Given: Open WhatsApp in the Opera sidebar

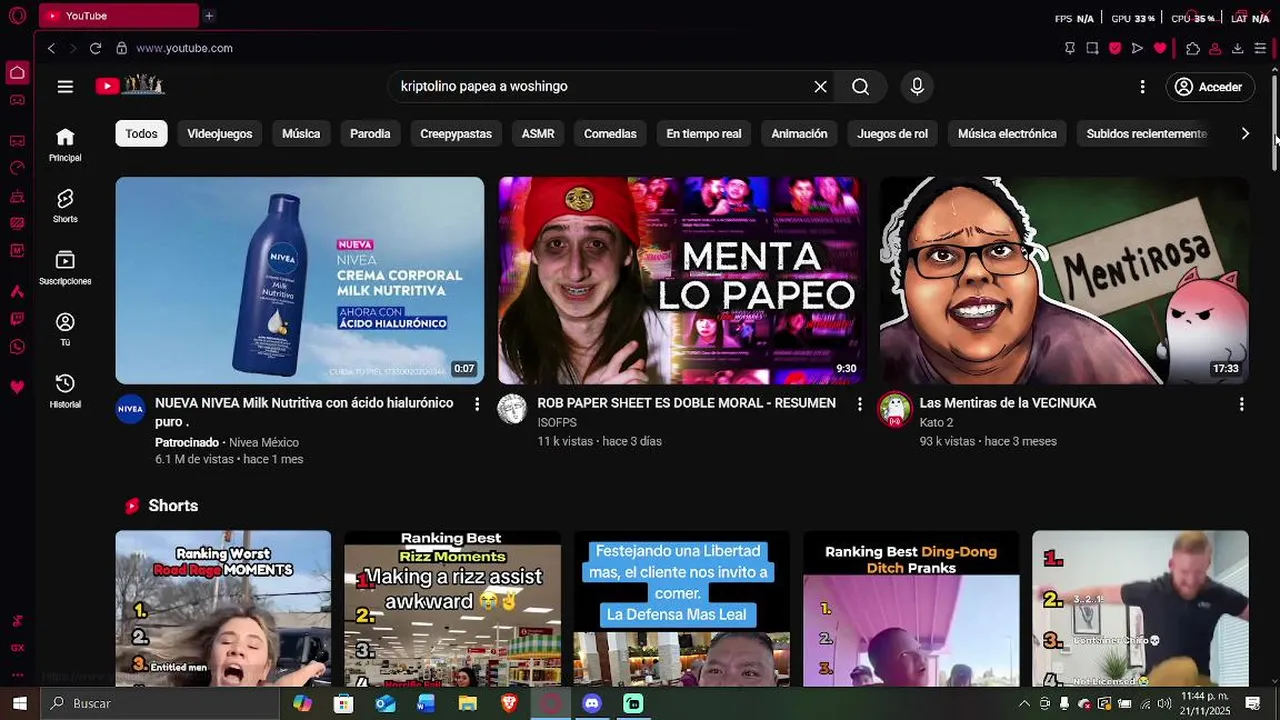Looking at the screenshot, I should [x=17, y=347].
